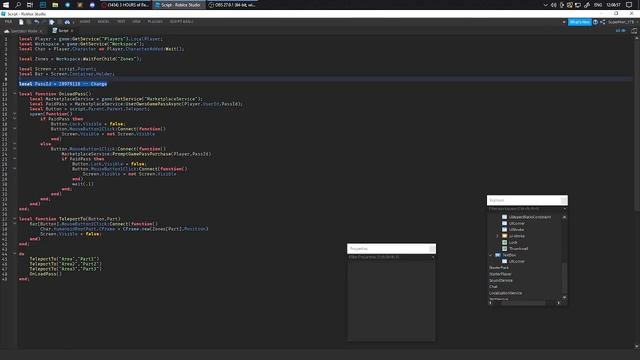
Task: Select StarterPlayer in Explorer
Action: click(x=500, y=274)
